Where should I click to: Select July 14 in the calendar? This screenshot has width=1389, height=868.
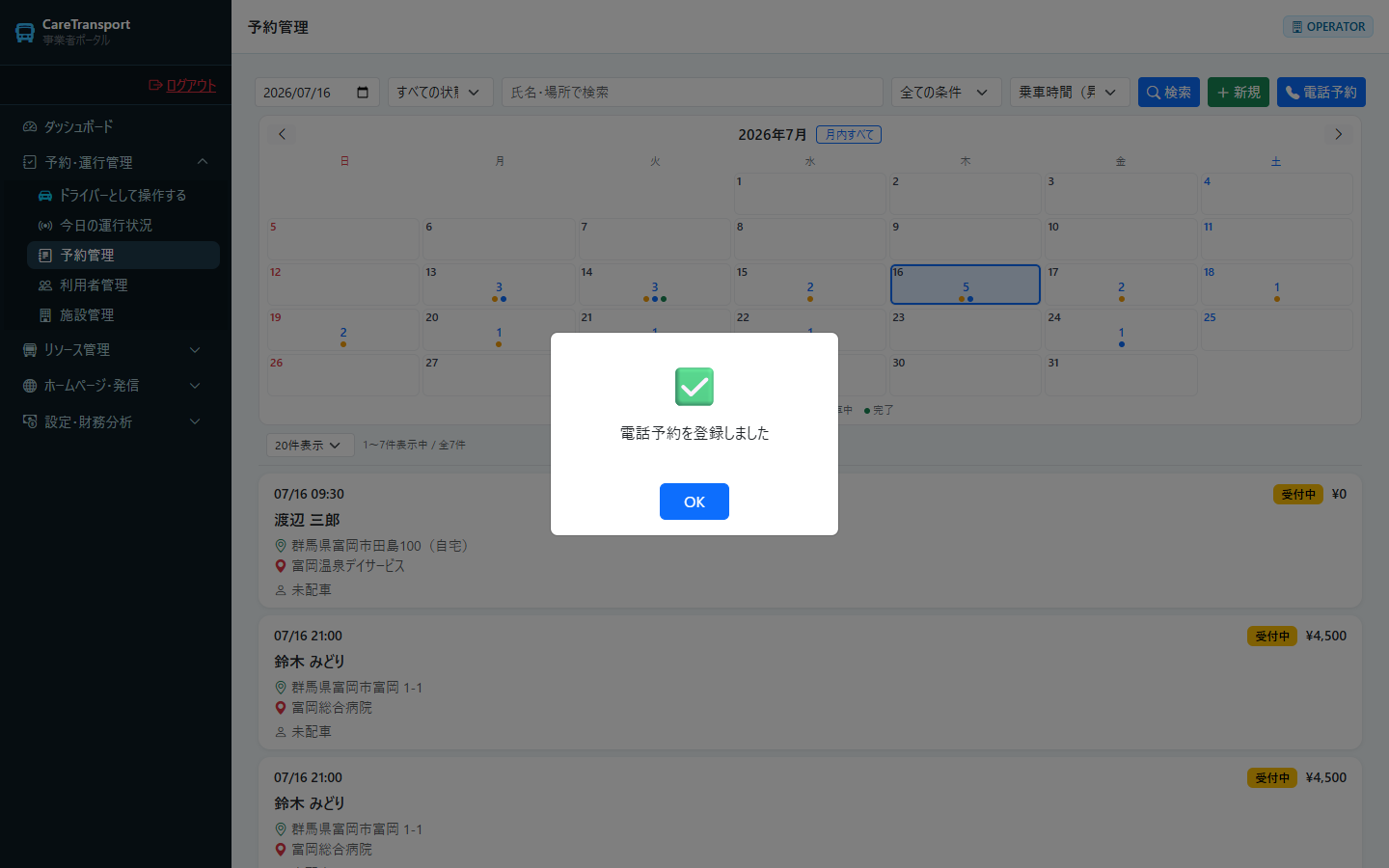coord(654,285)
